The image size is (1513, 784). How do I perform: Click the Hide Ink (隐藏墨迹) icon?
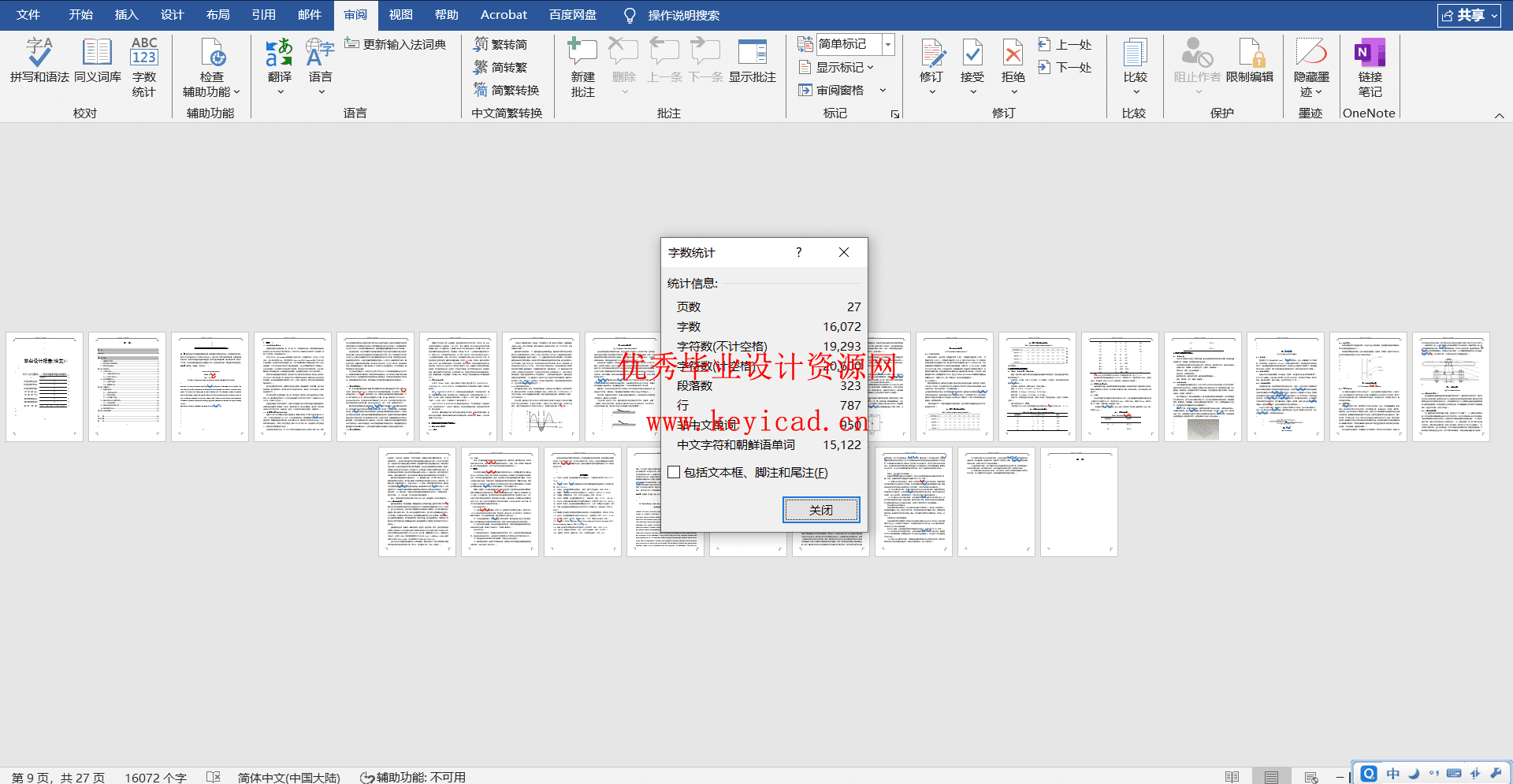(1312, 66)
